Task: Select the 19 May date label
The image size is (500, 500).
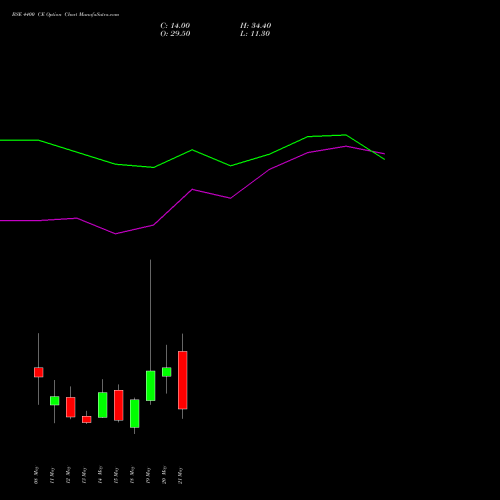Action: tap(148, 475)
